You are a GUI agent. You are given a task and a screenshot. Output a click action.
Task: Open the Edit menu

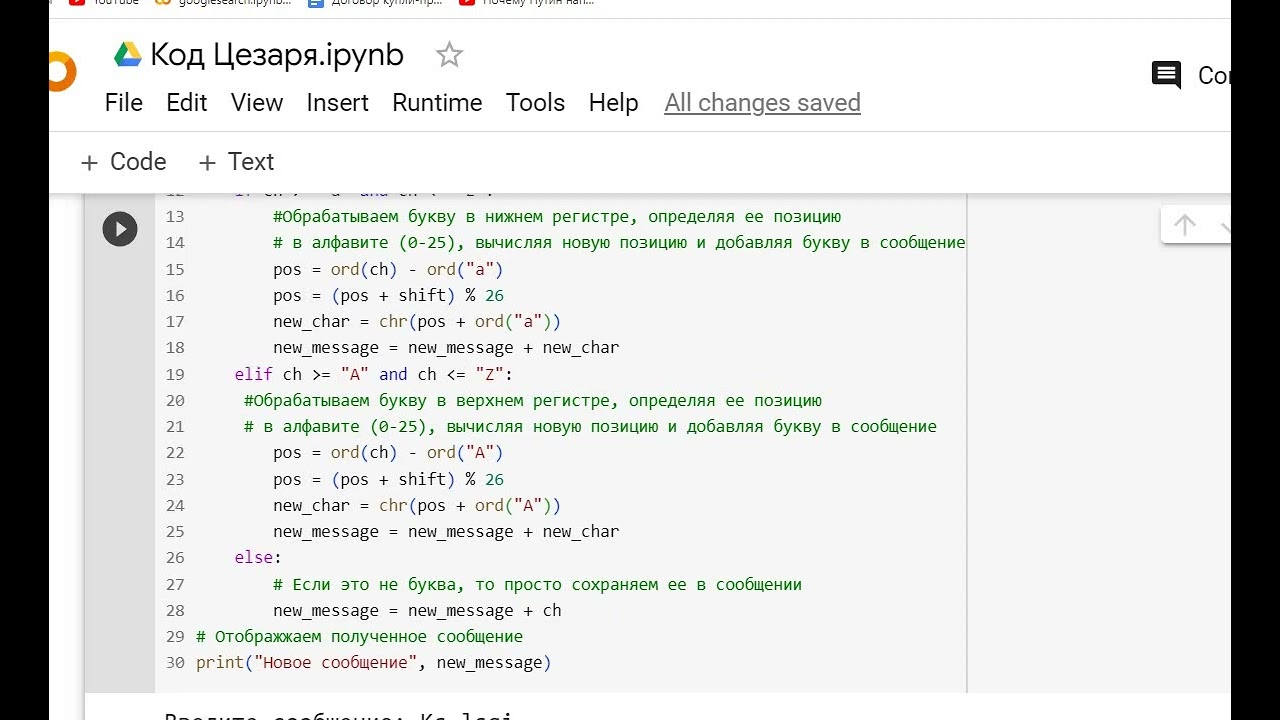187,103
